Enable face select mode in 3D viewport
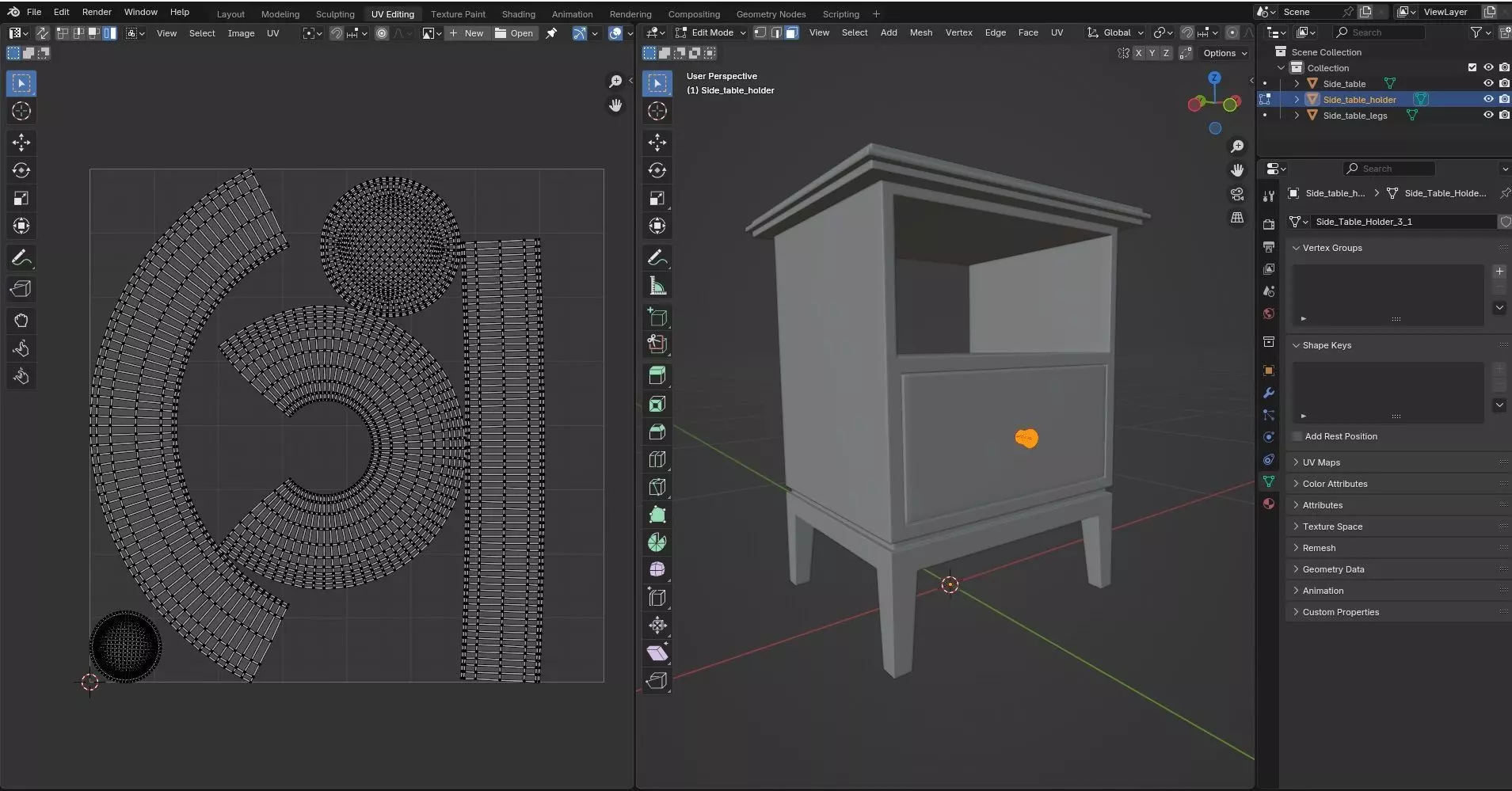This screenshot has width=1512, height=791. pos(792,32)
